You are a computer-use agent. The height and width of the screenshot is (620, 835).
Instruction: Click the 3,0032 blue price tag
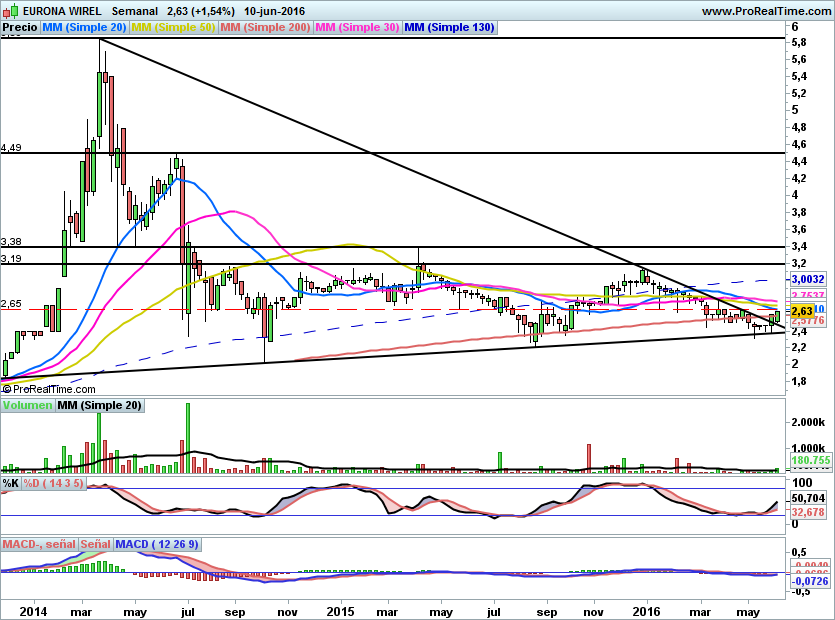tap(806, 280)
